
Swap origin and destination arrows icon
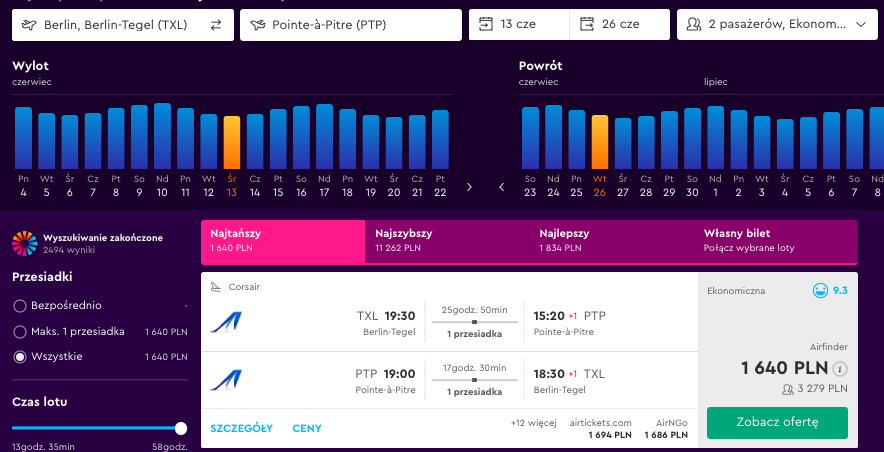216,25
